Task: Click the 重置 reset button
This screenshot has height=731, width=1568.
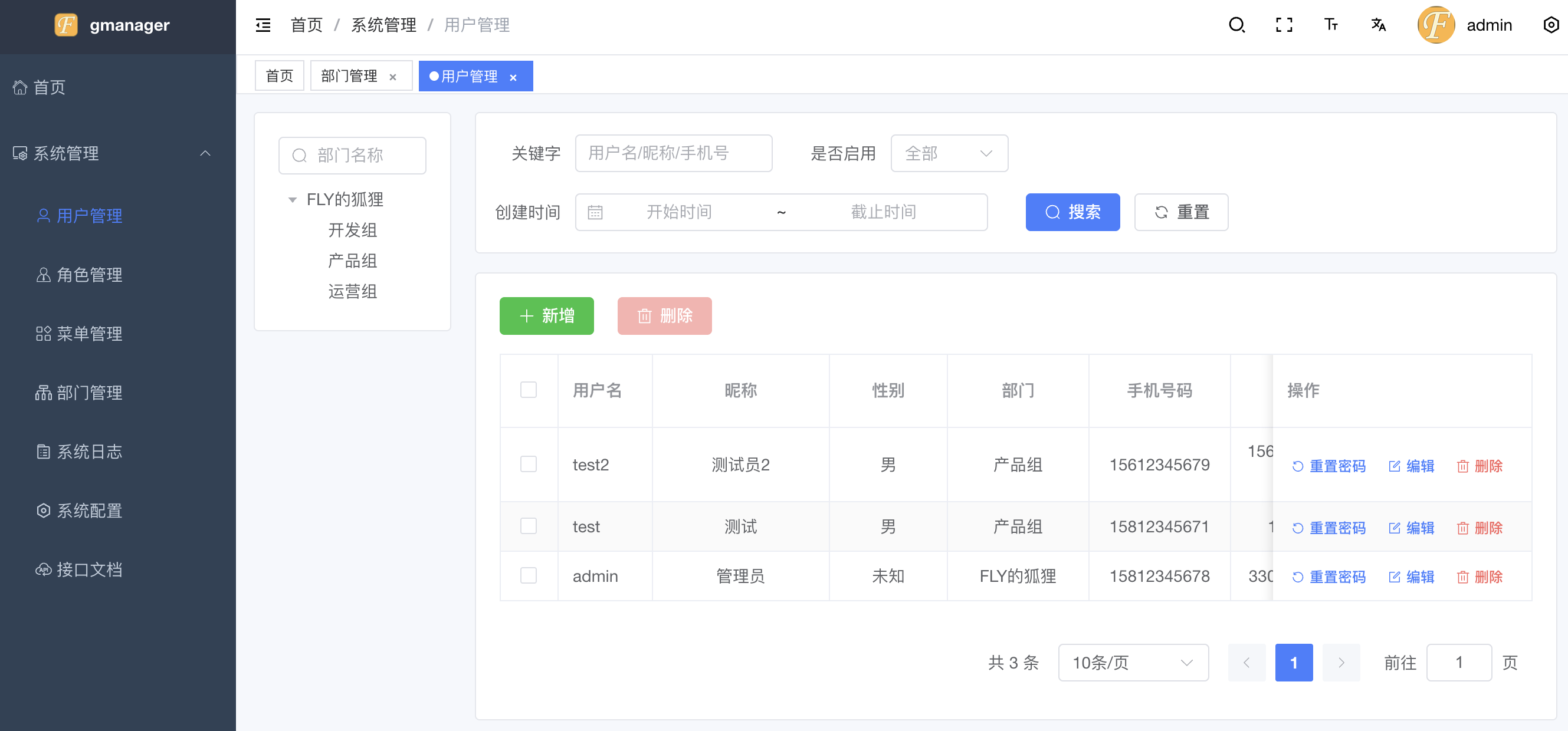Action: [1181, 212]
